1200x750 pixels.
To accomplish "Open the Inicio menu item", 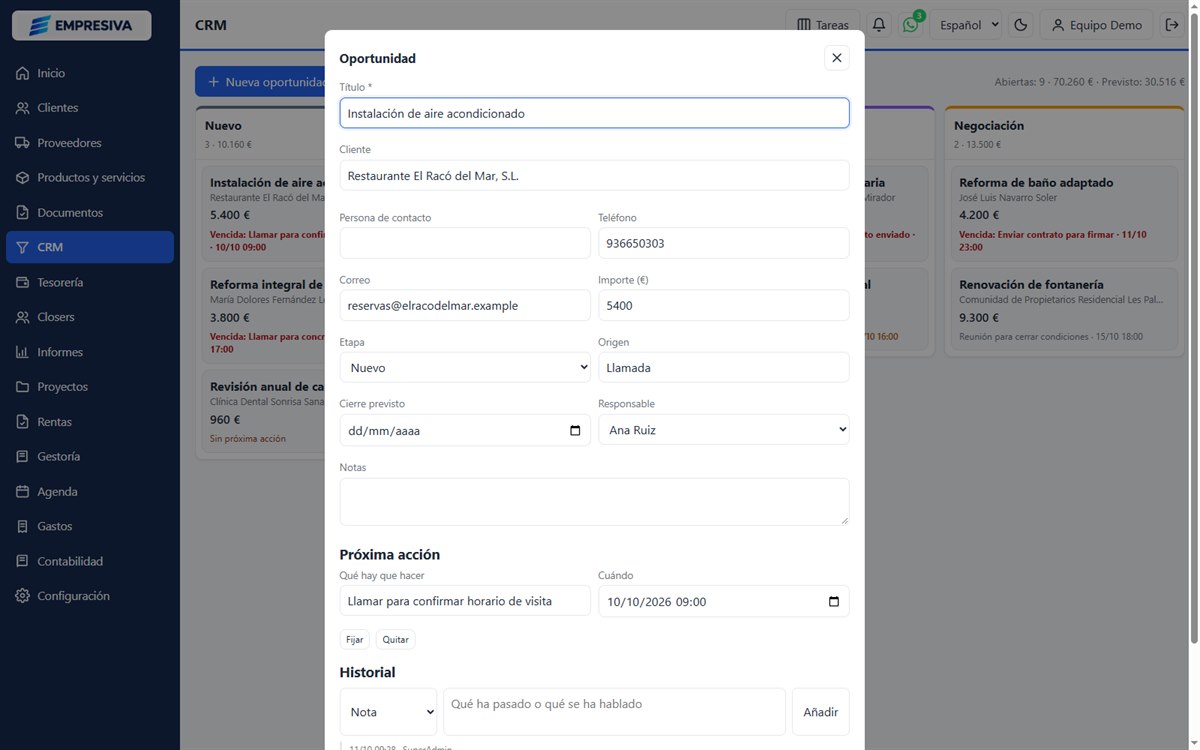I will click(90, 73).
